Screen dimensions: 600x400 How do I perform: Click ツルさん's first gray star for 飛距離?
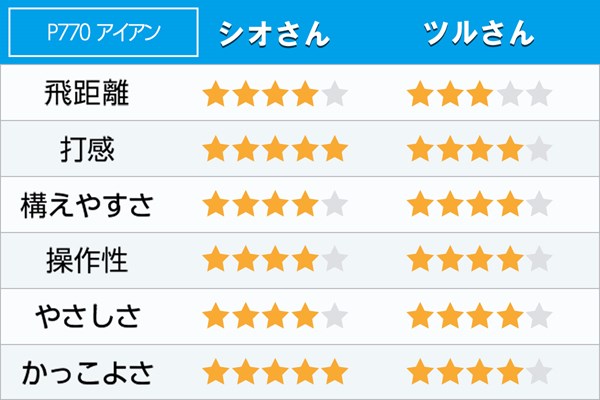point(510,93)
